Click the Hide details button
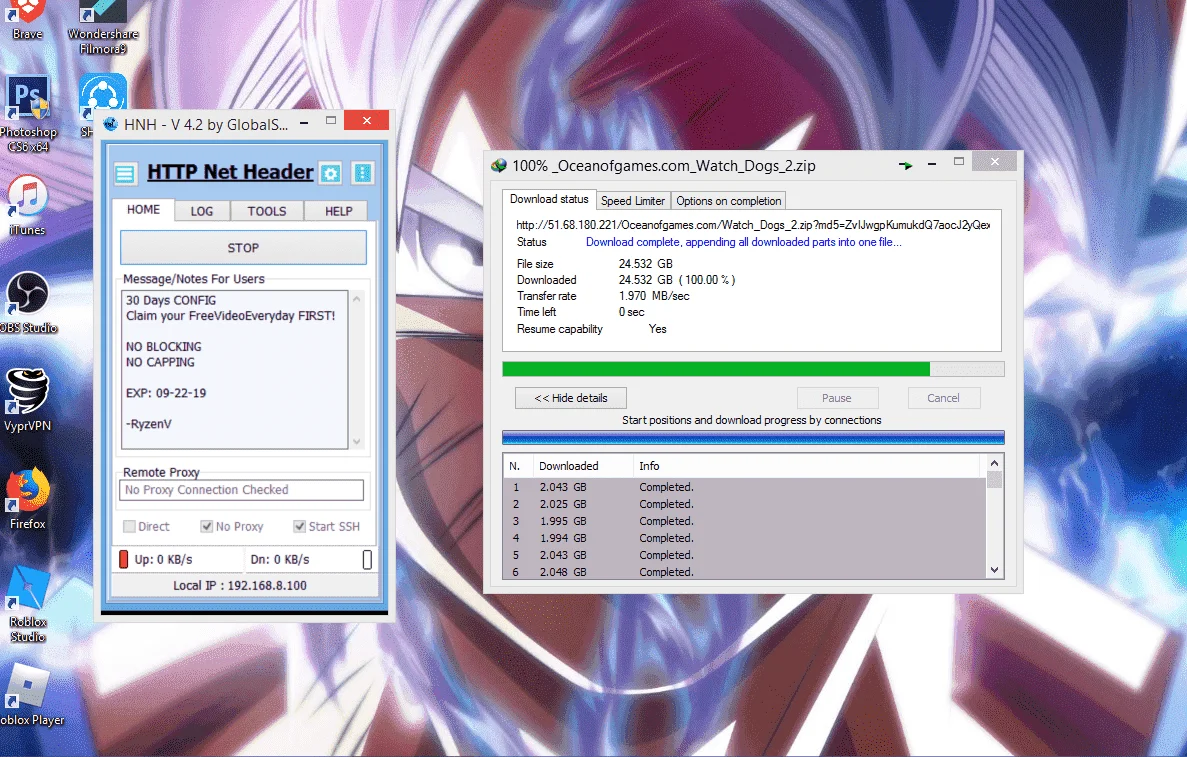This screenshot has height=757, width=1187. pos(571,398)
